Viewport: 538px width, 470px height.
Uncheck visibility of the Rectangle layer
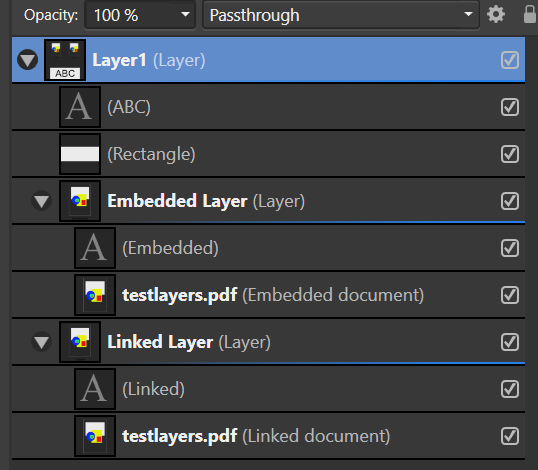[x=510, y=154]
